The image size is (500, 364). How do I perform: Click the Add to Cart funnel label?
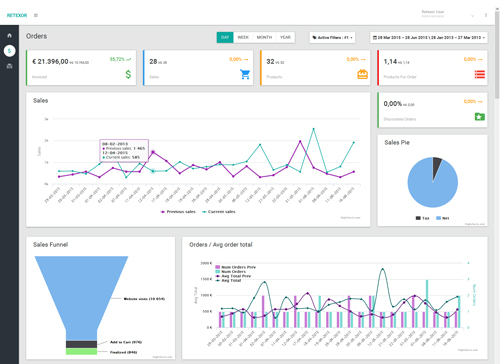(126, 342)
